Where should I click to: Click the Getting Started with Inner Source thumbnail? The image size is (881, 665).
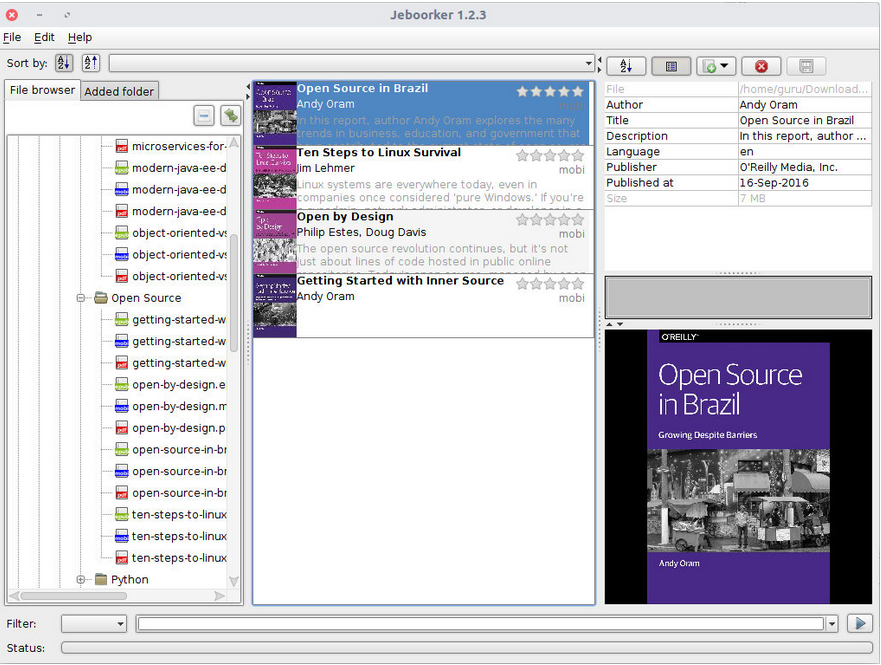pos(275,306)
